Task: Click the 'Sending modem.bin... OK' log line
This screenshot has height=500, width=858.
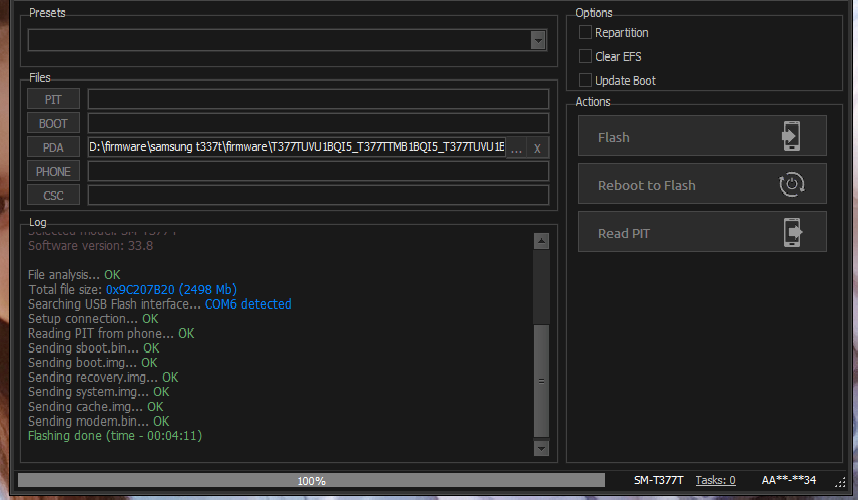Action: click(98, 421)
